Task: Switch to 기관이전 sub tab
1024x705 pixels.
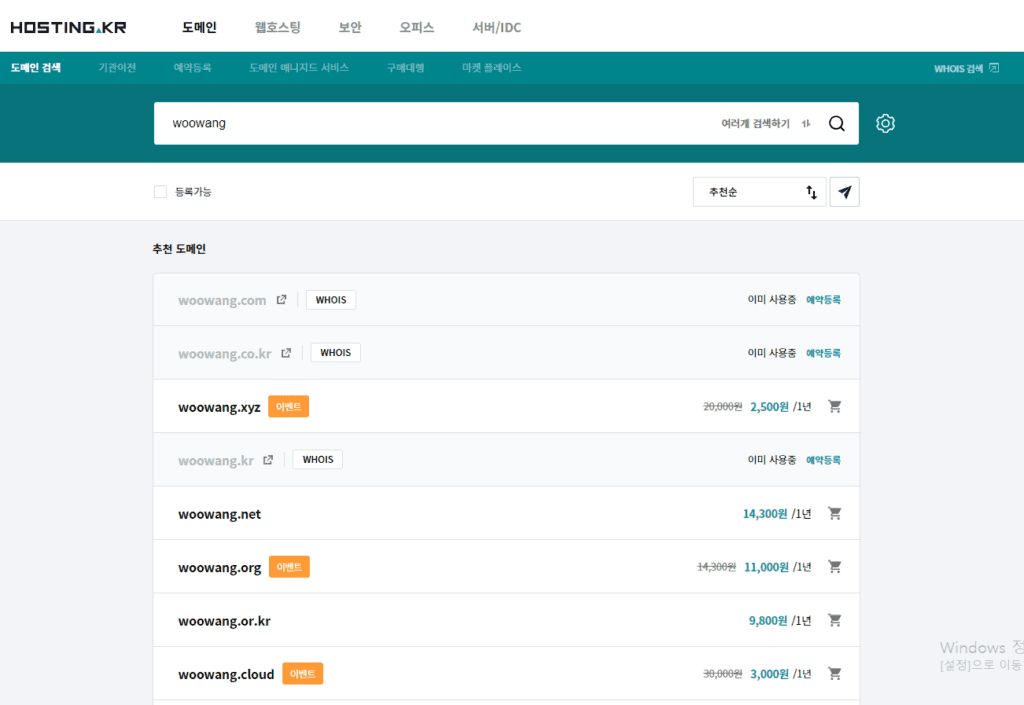Action: coord(117,68)
